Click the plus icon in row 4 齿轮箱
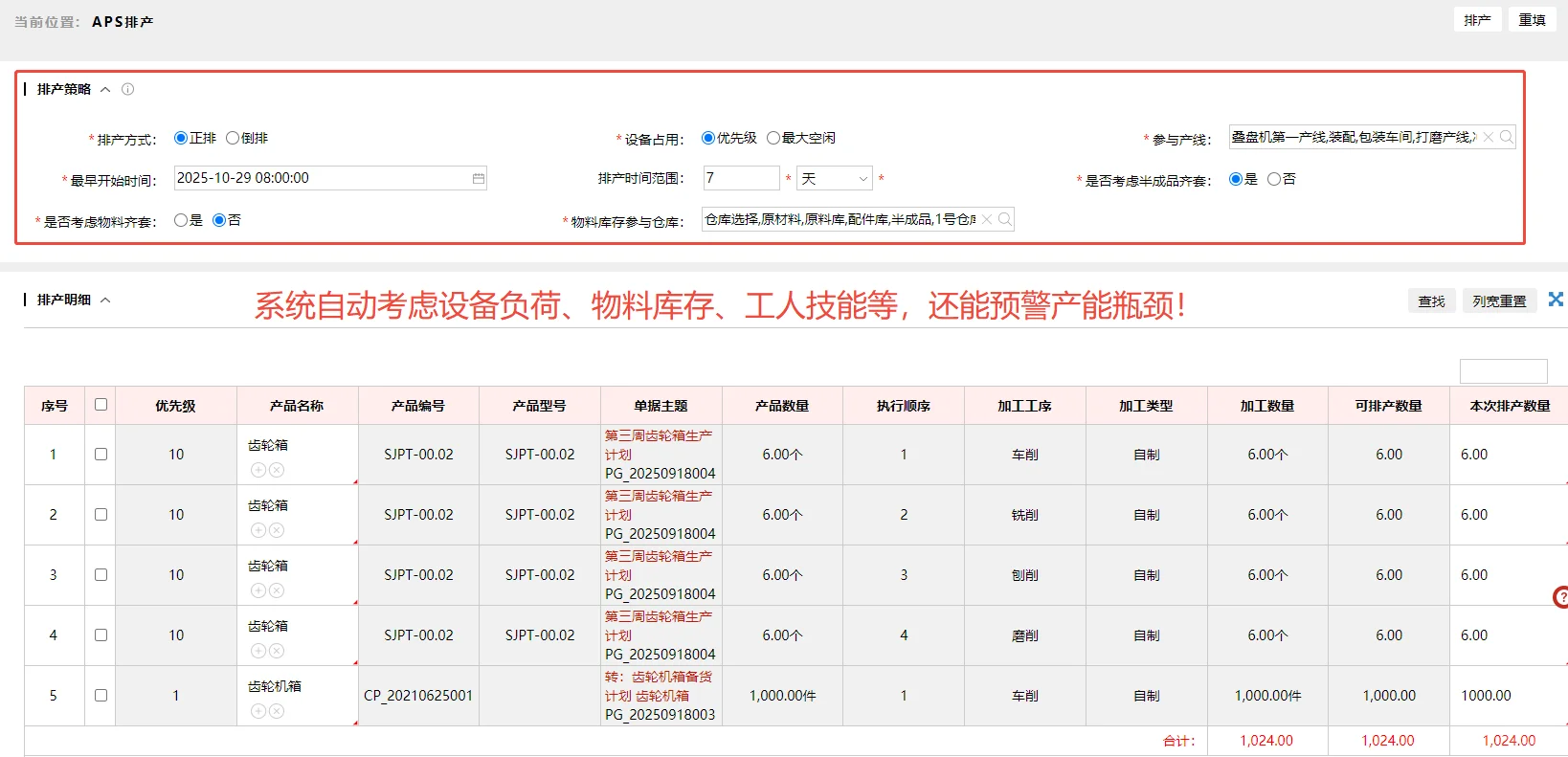Screen dimensions: 1568x757 coord(258,651)
